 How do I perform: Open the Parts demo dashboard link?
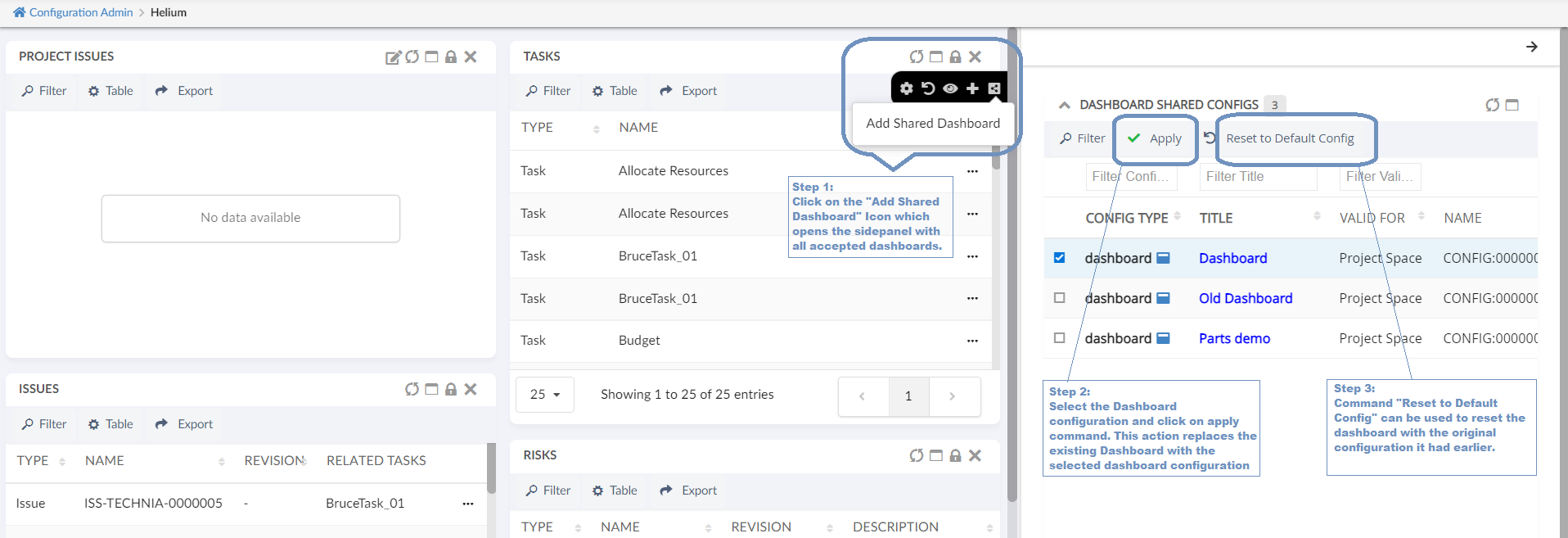pyautogui.click(x=1234, y=338)
